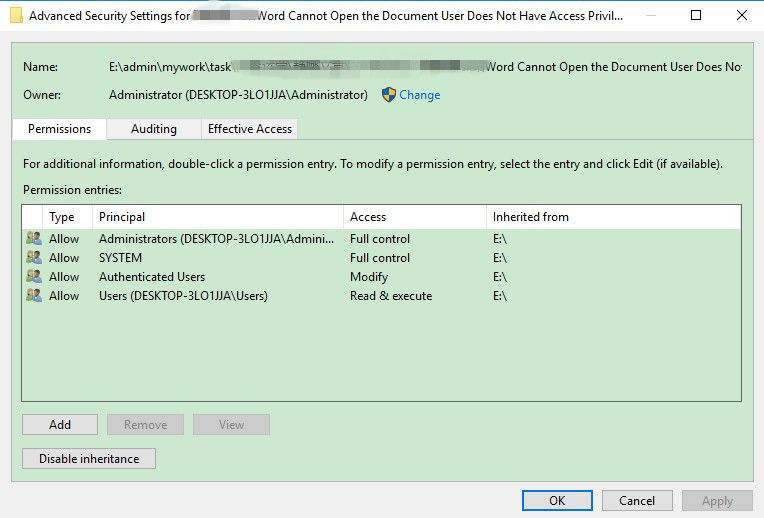Click the folder icon in the title bar
Screen dimensions: 764x518
point(17,15)
